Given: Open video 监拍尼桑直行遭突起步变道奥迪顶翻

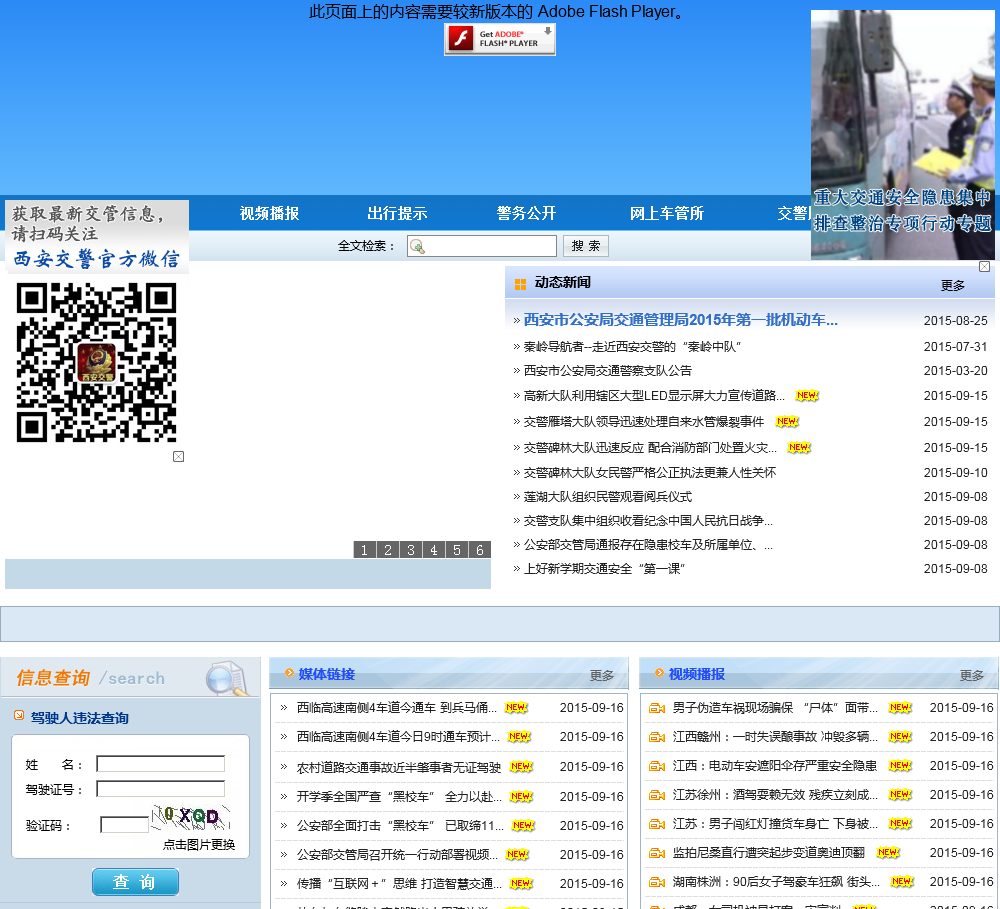Looking at the screenshot, I should coord(768,853).
